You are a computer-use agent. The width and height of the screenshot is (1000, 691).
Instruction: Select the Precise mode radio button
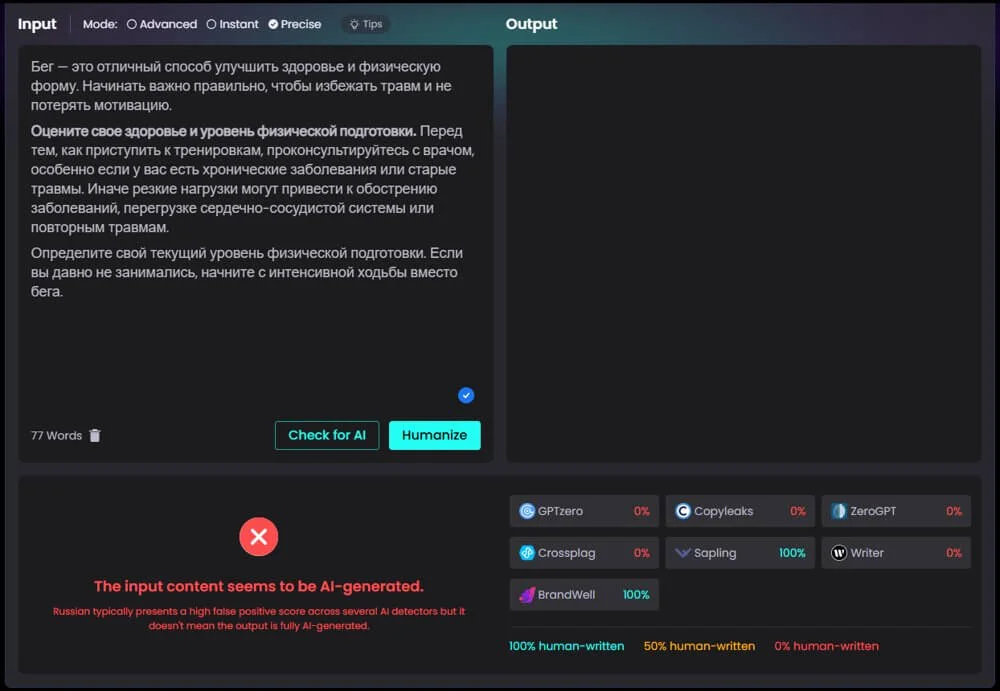coord(273,24)
